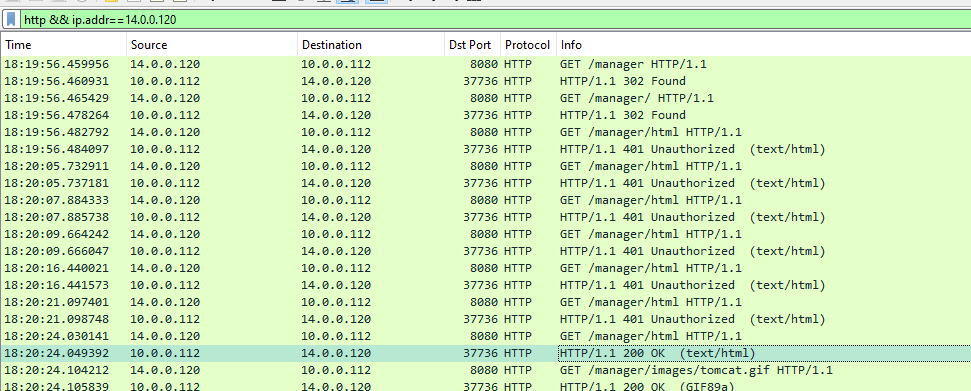Click the 'GET /manager HTTP/1.1' info cell
The width and height of the screenshot is (971, 391).
pos(633,64)
